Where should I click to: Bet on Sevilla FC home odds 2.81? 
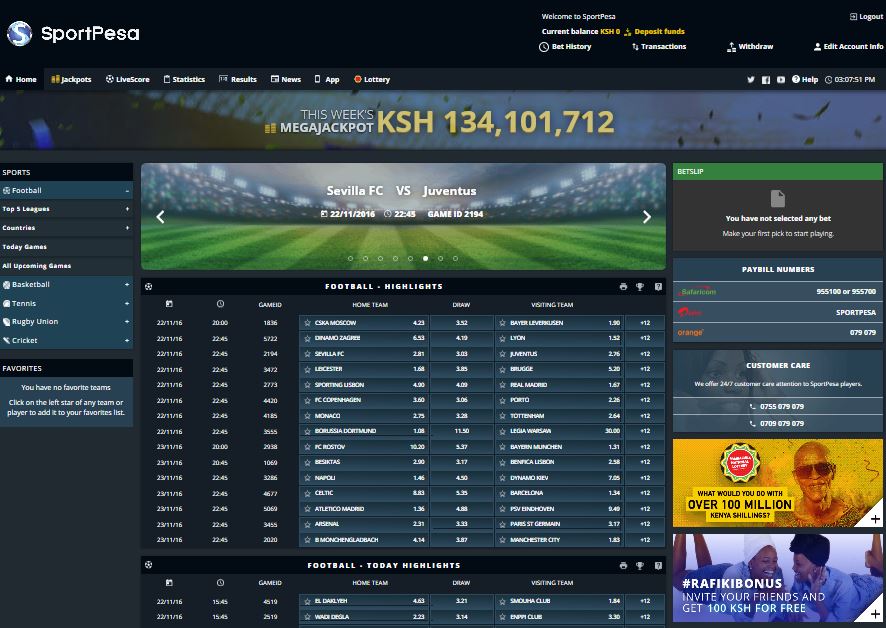[364, 354]
